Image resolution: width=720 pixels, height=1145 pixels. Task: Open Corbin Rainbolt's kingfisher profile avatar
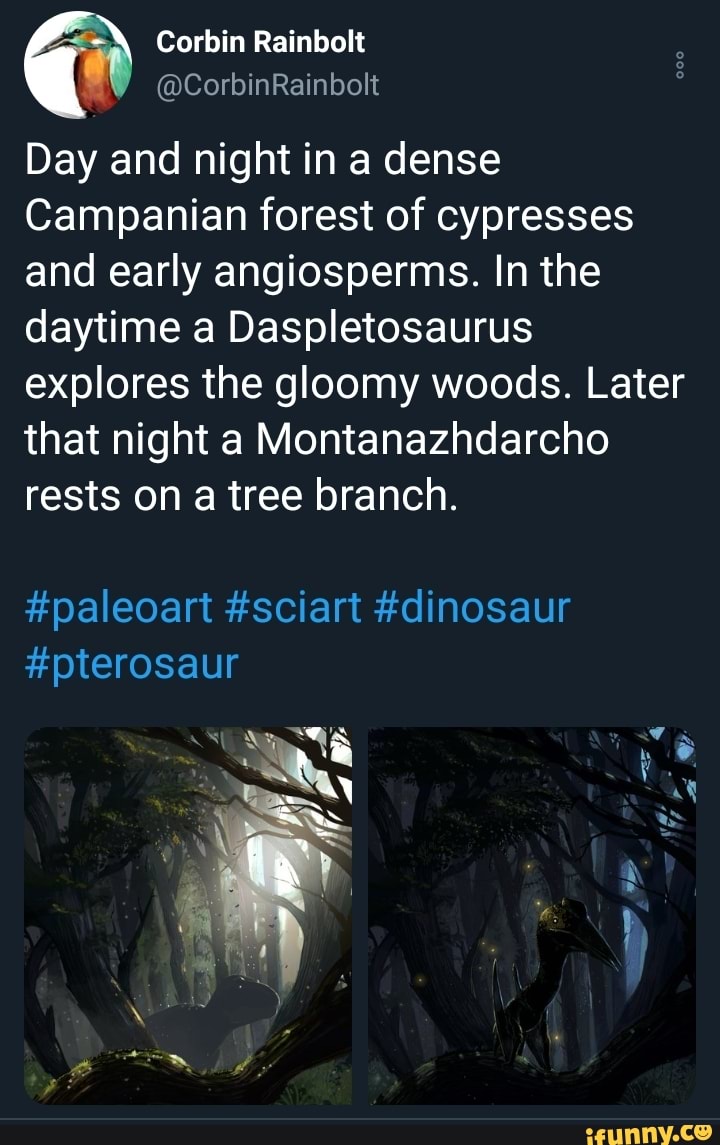click(79, 66)
